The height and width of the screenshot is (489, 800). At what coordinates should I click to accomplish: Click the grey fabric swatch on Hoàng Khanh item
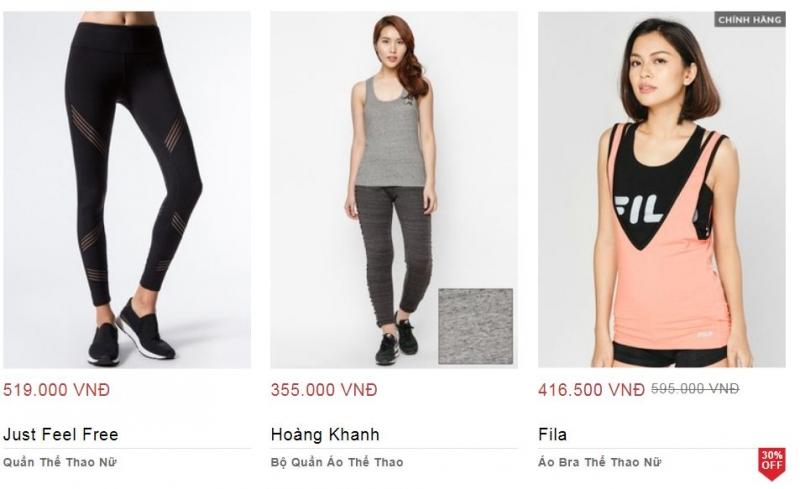click(x=476, y=327)
